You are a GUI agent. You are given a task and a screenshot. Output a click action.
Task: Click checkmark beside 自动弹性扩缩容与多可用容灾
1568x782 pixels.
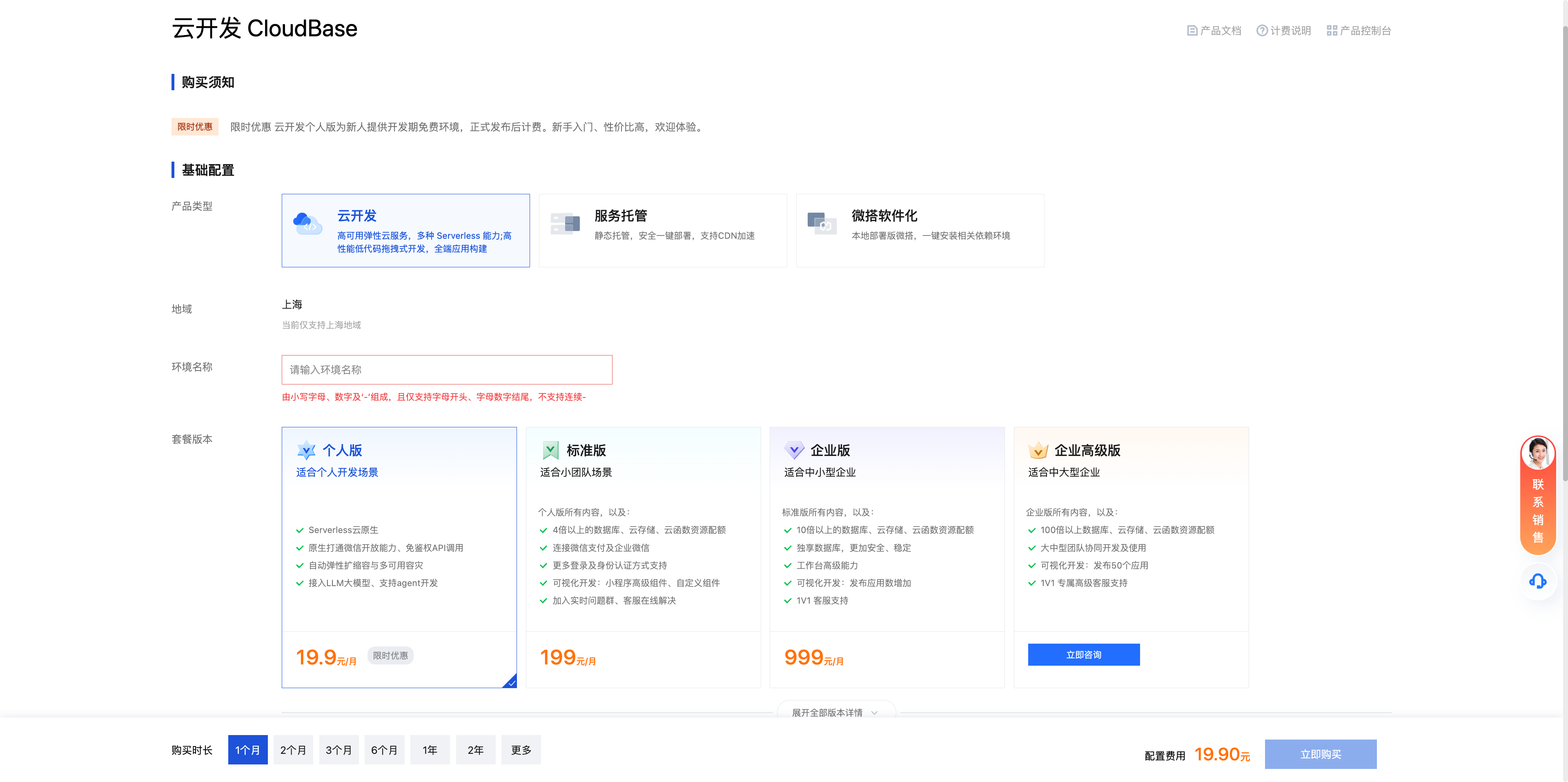(299, 566)
